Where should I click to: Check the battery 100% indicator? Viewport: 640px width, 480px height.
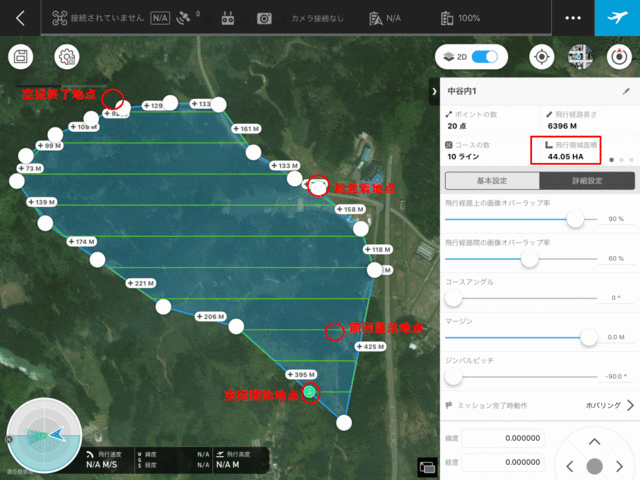click(x=460, y=18)
